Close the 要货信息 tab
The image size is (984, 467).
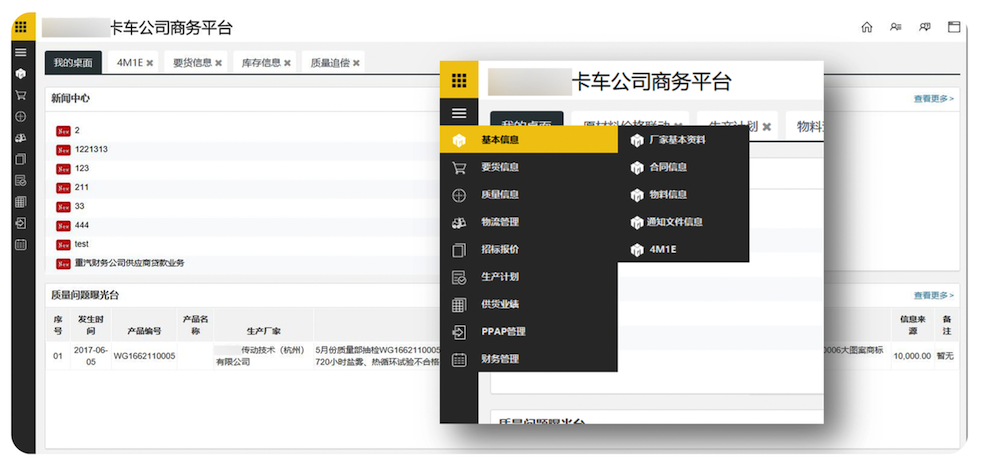(218, 63)
